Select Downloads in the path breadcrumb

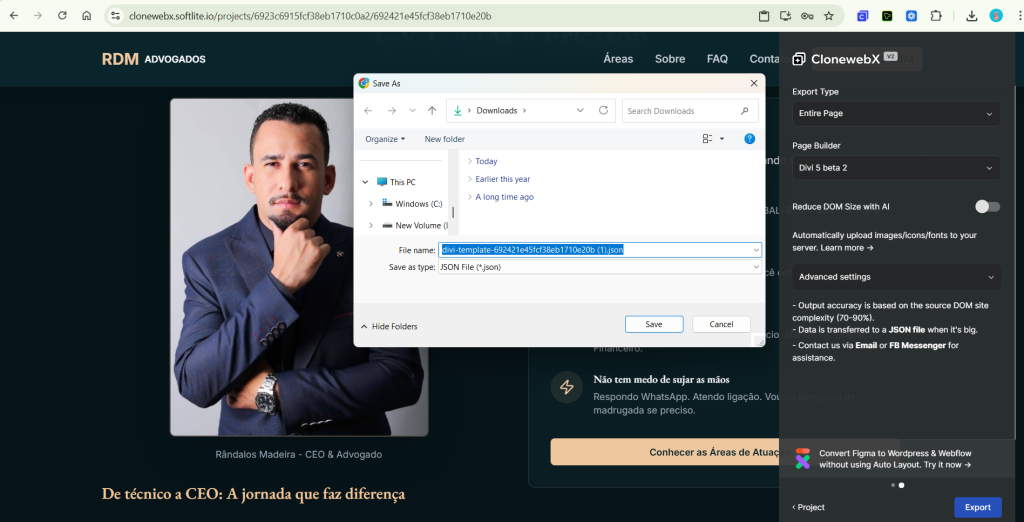tap(496, 110)
